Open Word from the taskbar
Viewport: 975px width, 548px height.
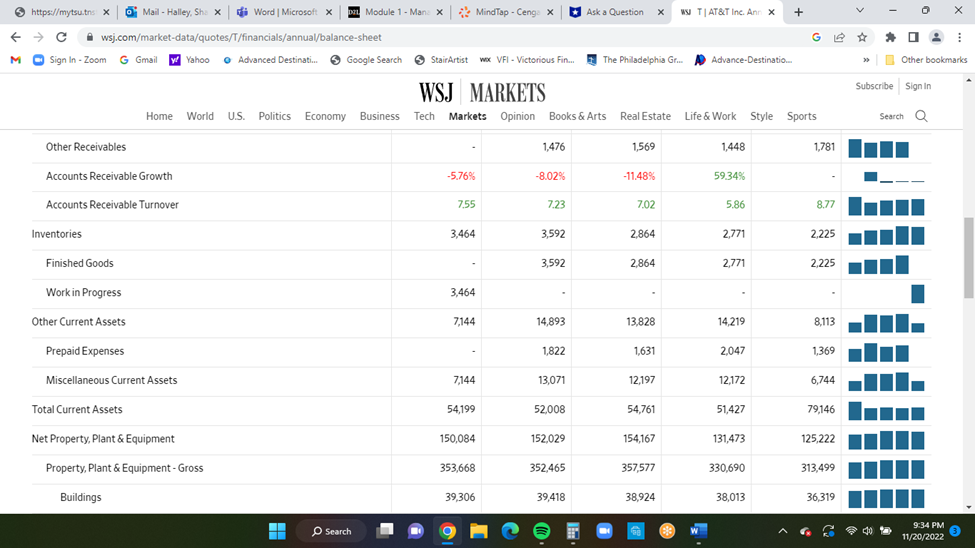tap(698, 531)
